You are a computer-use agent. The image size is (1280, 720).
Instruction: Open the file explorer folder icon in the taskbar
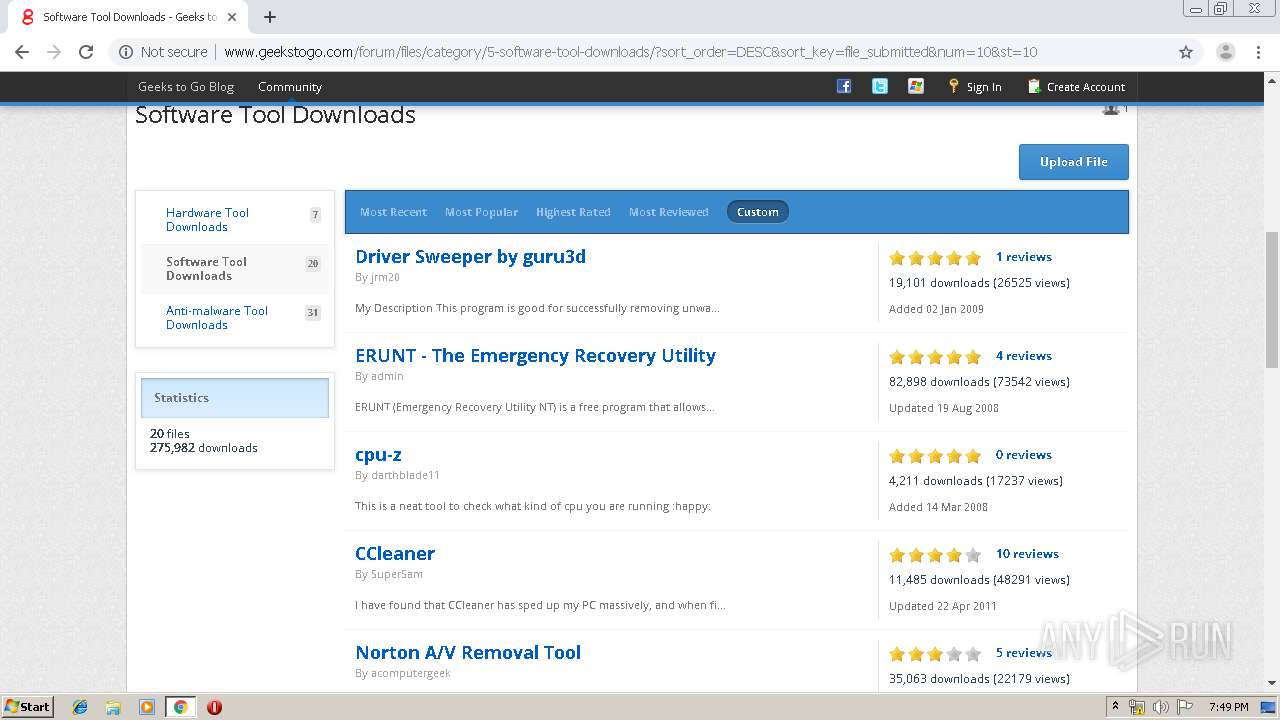click(113, 707)
